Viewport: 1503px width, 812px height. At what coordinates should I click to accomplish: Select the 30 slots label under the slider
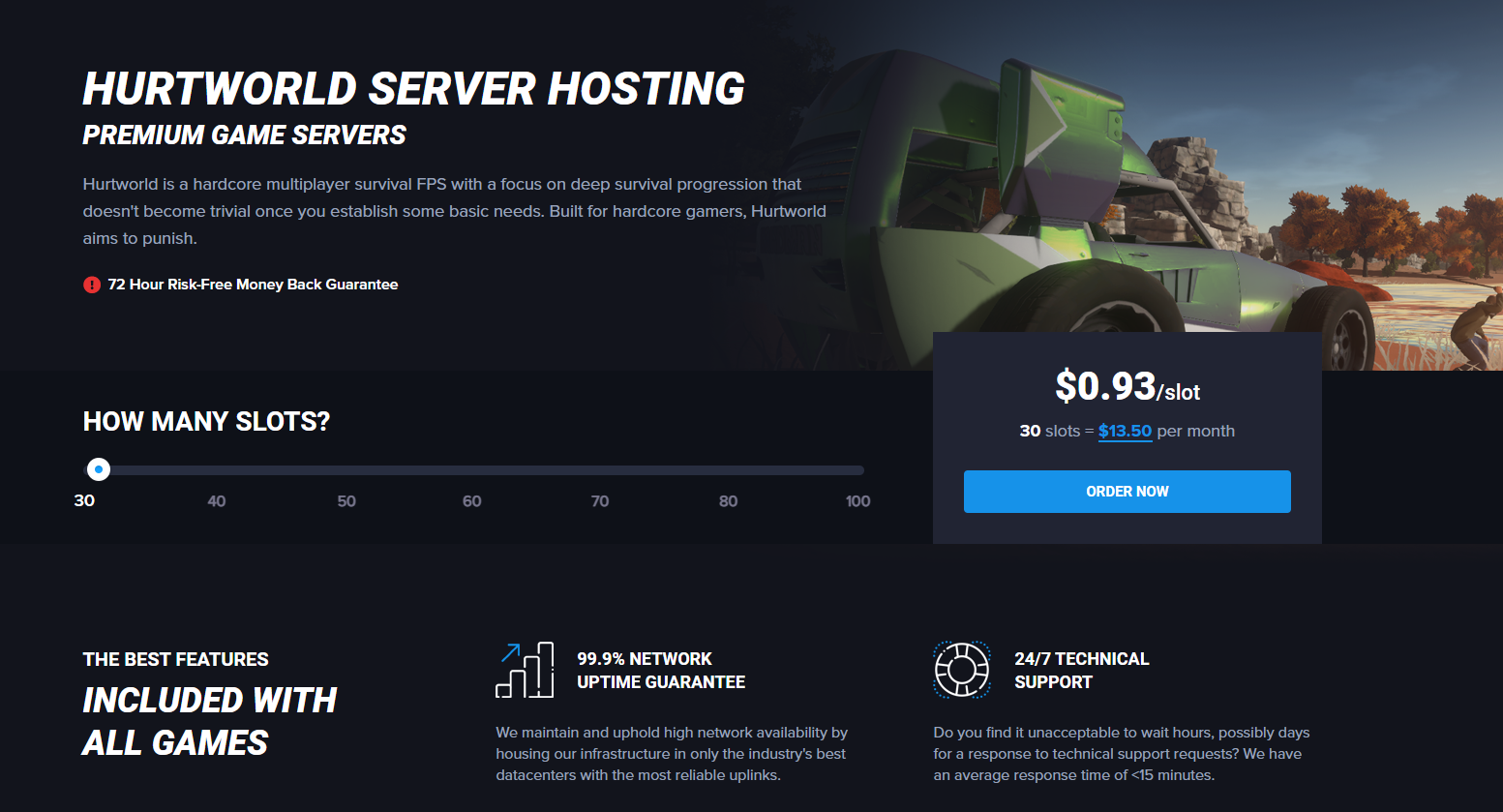[84, 500]
